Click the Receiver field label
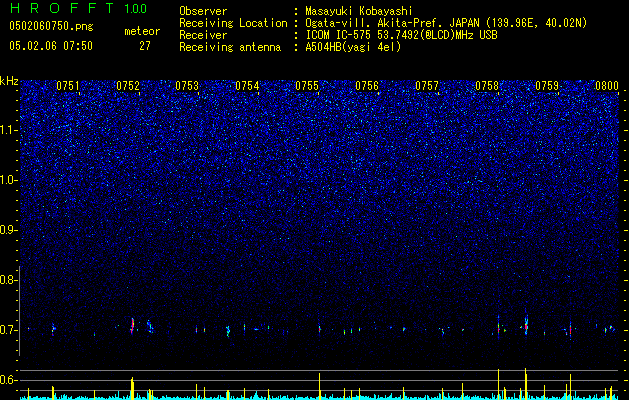 [x=203, y=35]
